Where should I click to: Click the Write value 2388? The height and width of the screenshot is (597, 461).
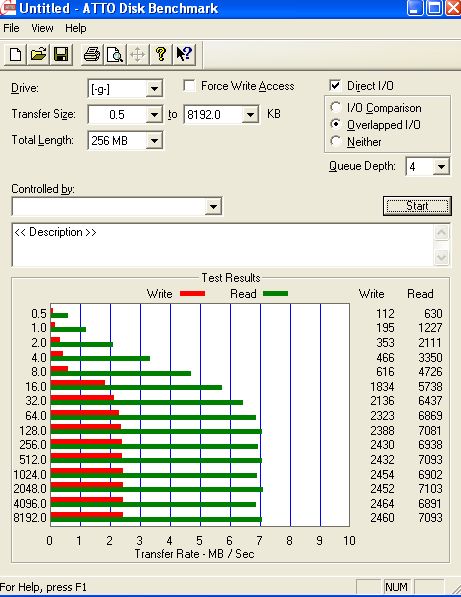coord(382,431)
